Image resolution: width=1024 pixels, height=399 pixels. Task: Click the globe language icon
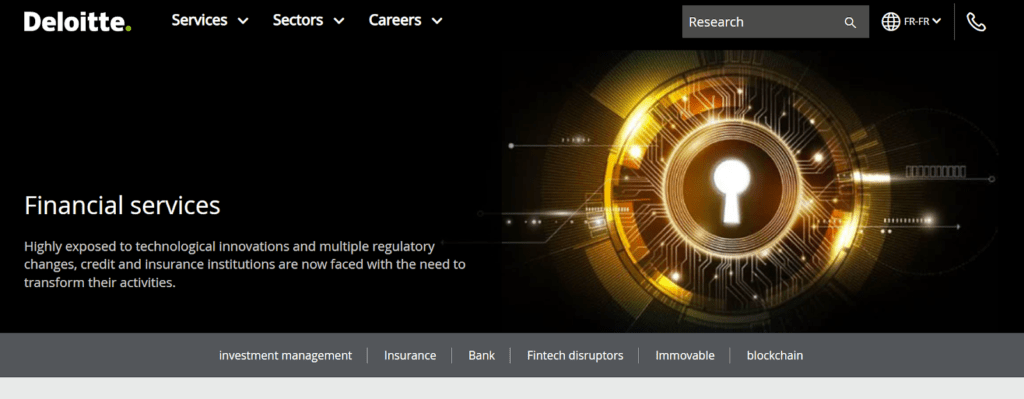tap(891, 22)
